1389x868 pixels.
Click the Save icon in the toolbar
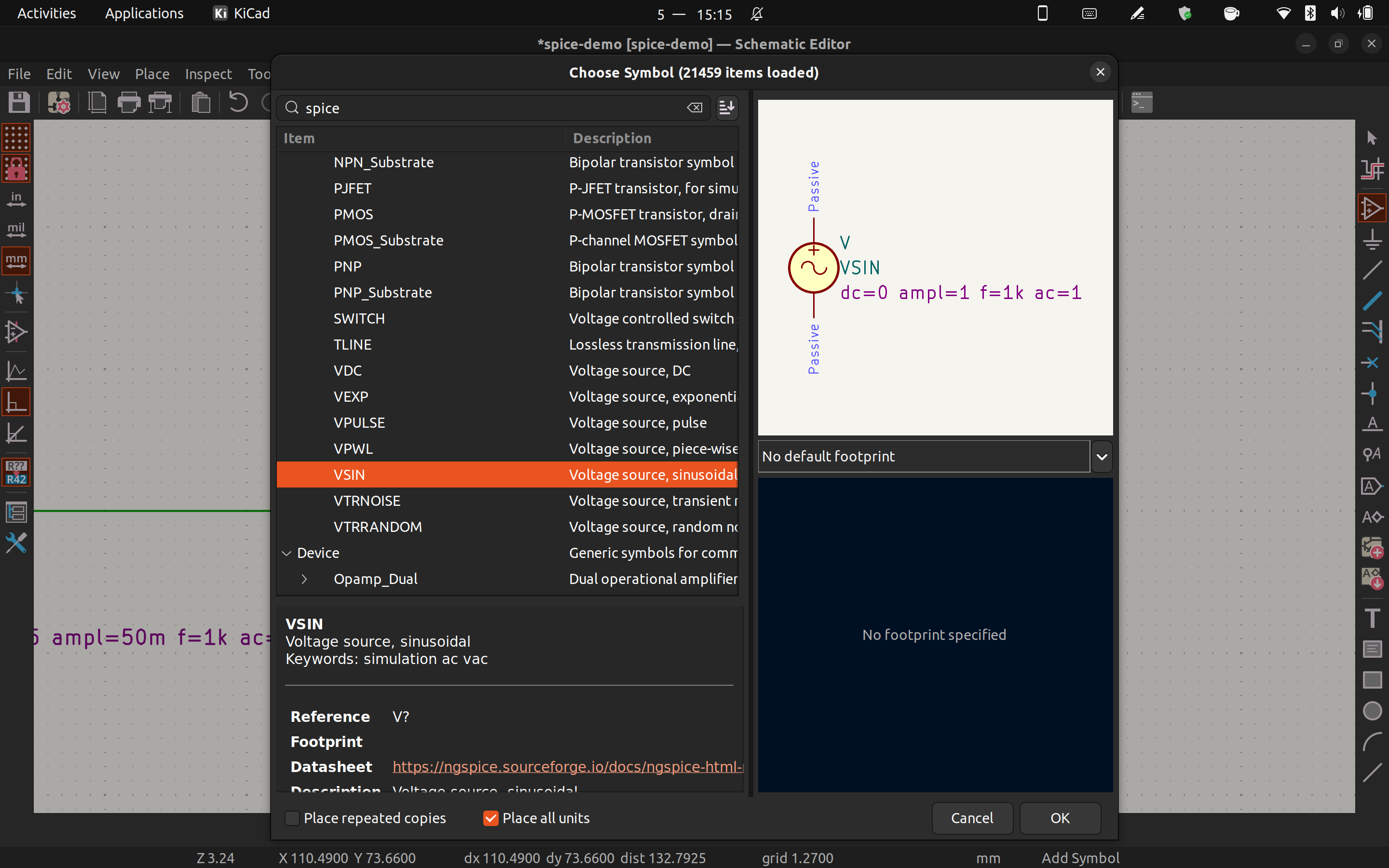pos(19,103)
